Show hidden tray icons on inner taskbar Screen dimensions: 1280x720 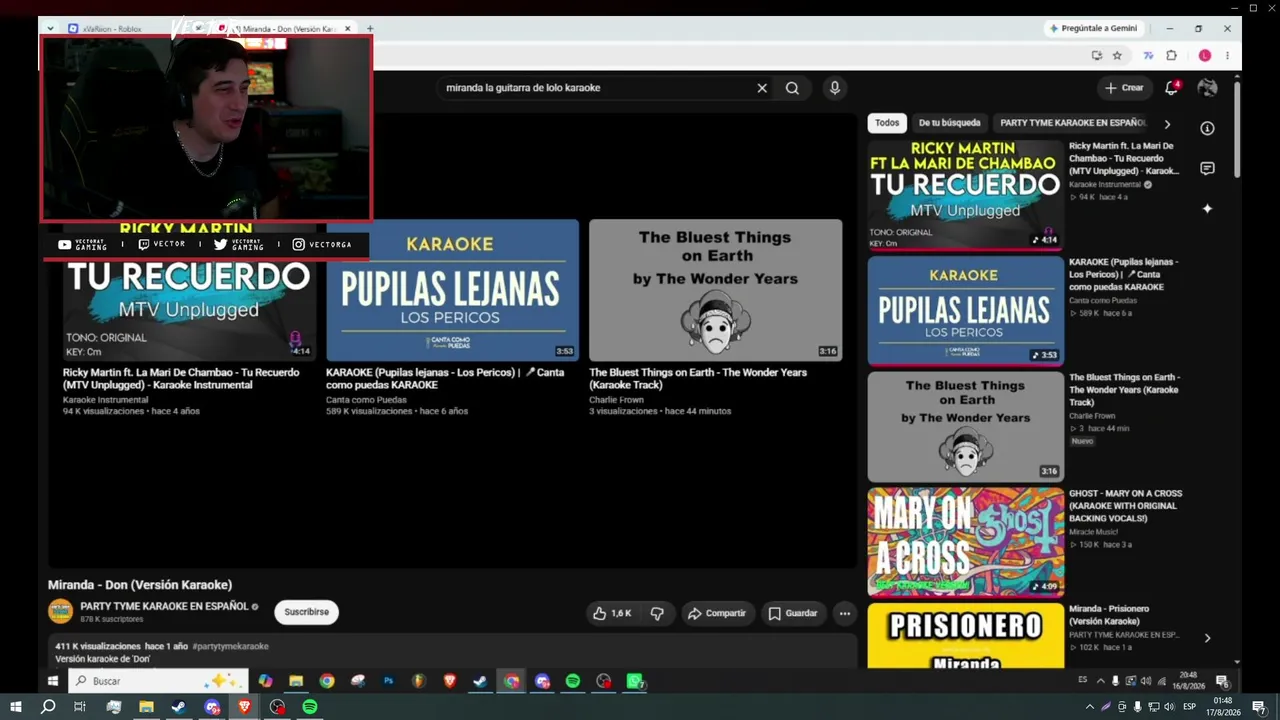click(1101, 681)
